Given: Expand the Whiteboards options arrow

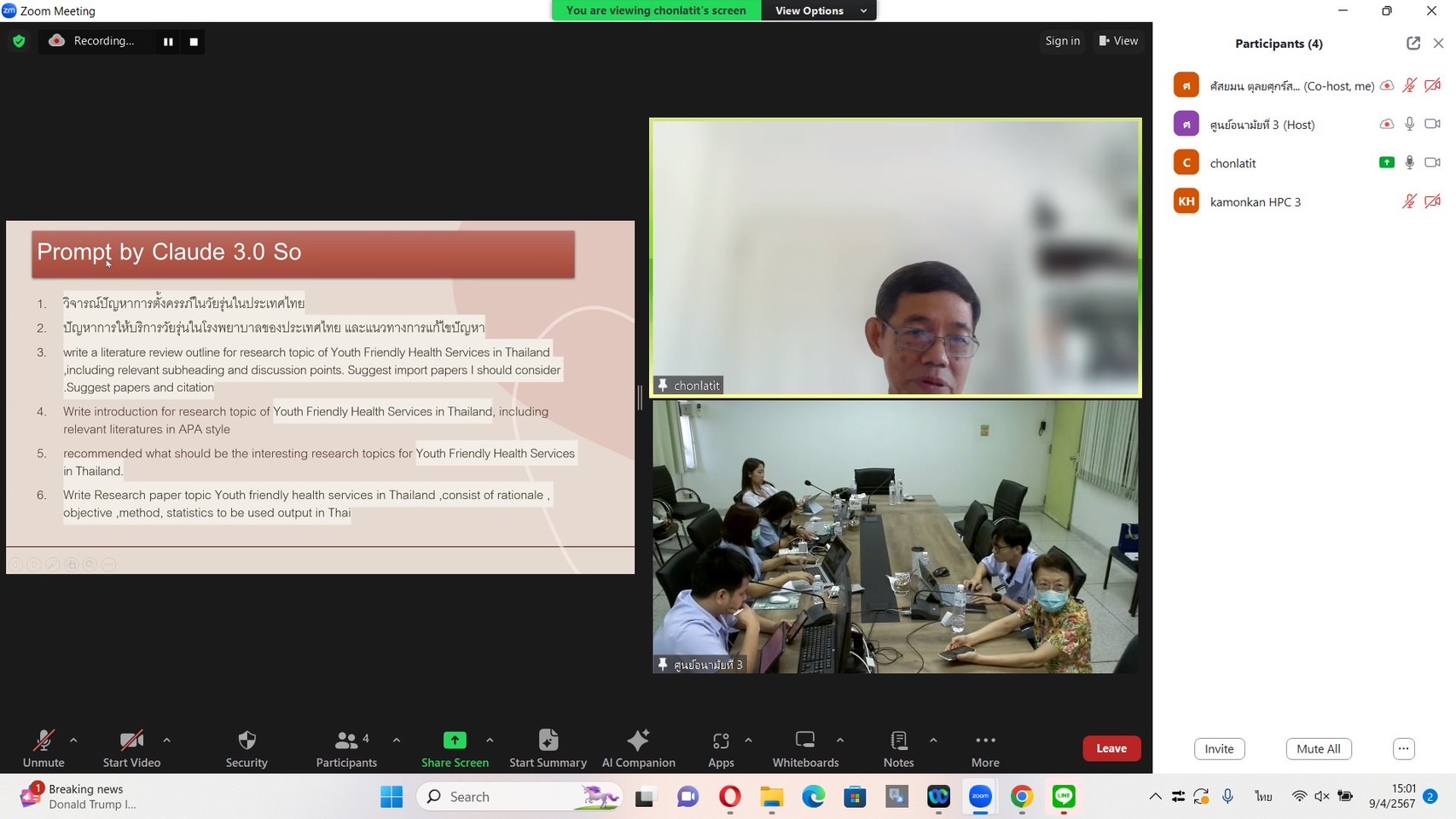Looking at the screenshot, I should pos(840,741).
